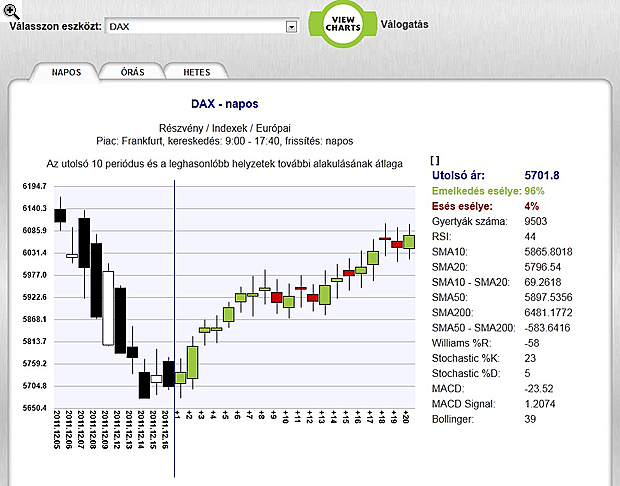Click the 2011.12.16 date axis label
Screen dimensions: 620x486
166,430
